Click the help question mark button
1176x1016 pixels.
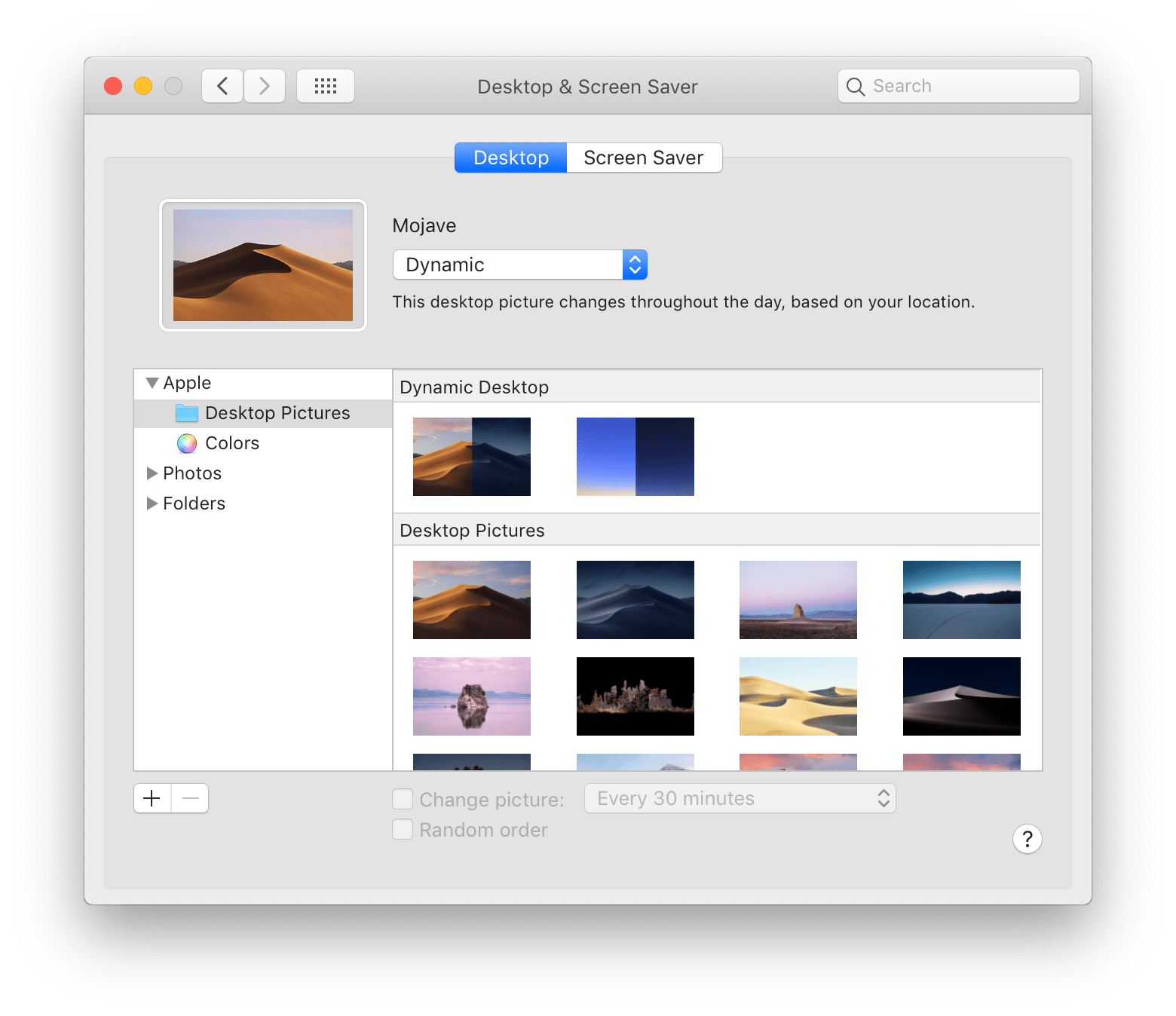[x=1027, y=839]
